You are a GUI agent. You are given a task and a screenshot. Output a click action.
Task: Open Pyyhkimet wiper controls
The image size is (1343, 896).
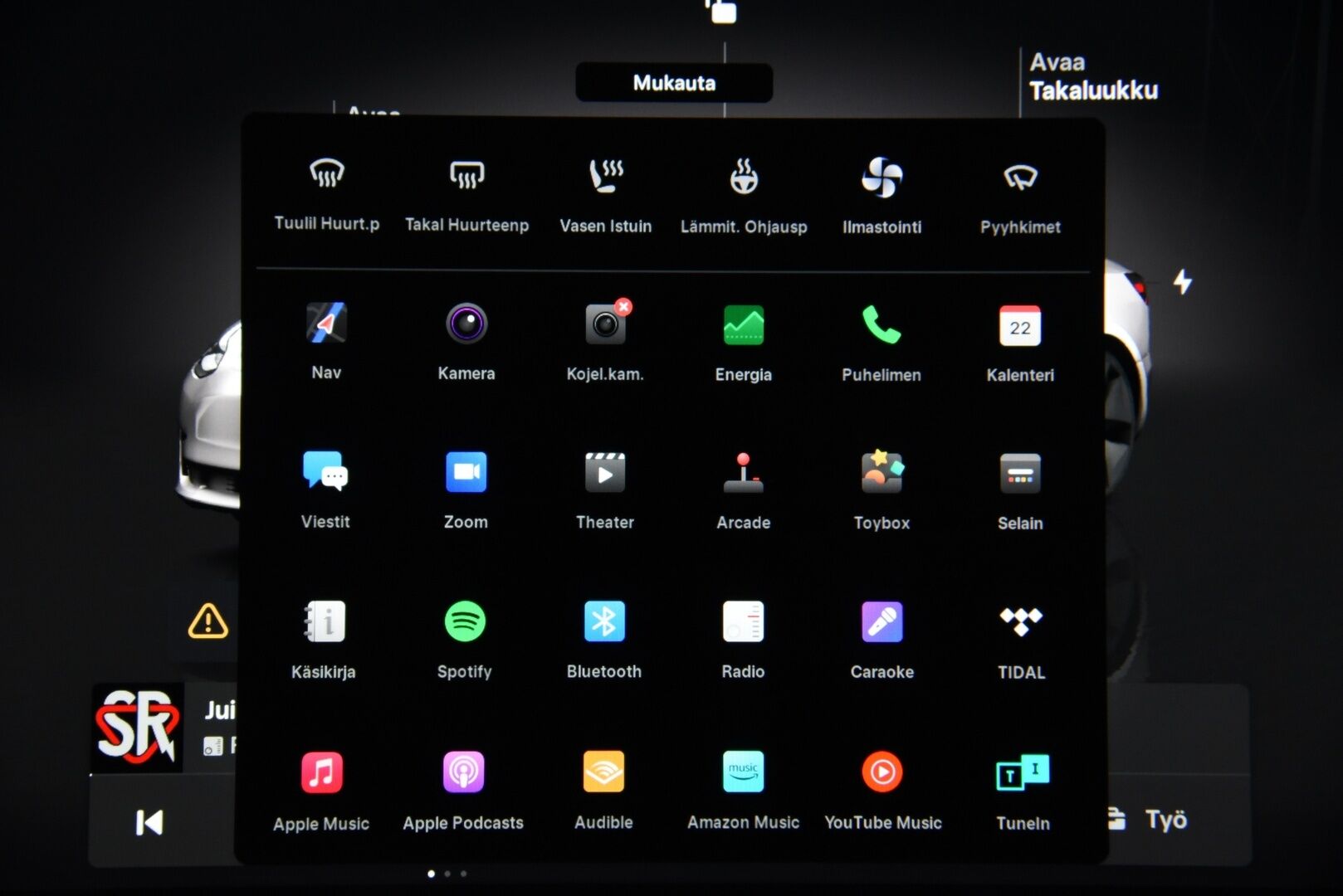1020,199
